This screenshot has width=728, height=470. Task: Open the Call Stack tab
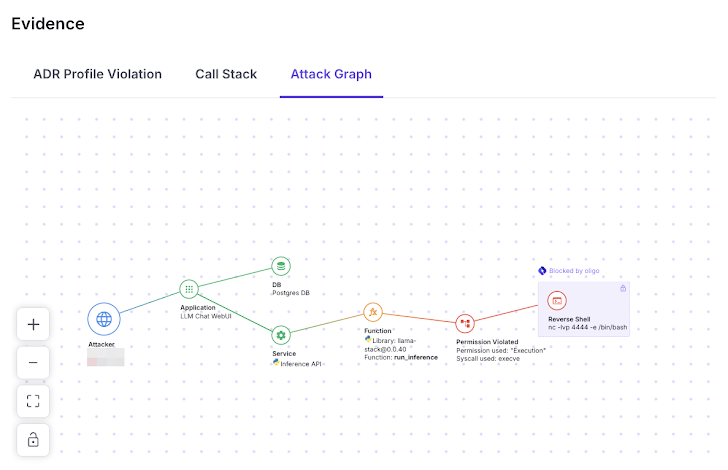coord(226,74)
